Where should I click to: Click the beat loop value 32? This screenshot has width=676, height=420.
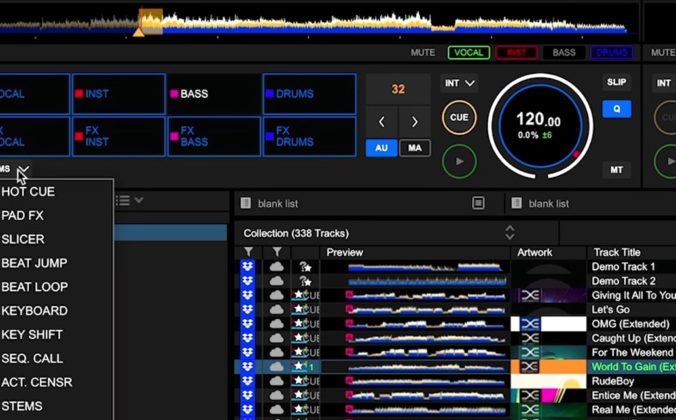click(398, 89)
